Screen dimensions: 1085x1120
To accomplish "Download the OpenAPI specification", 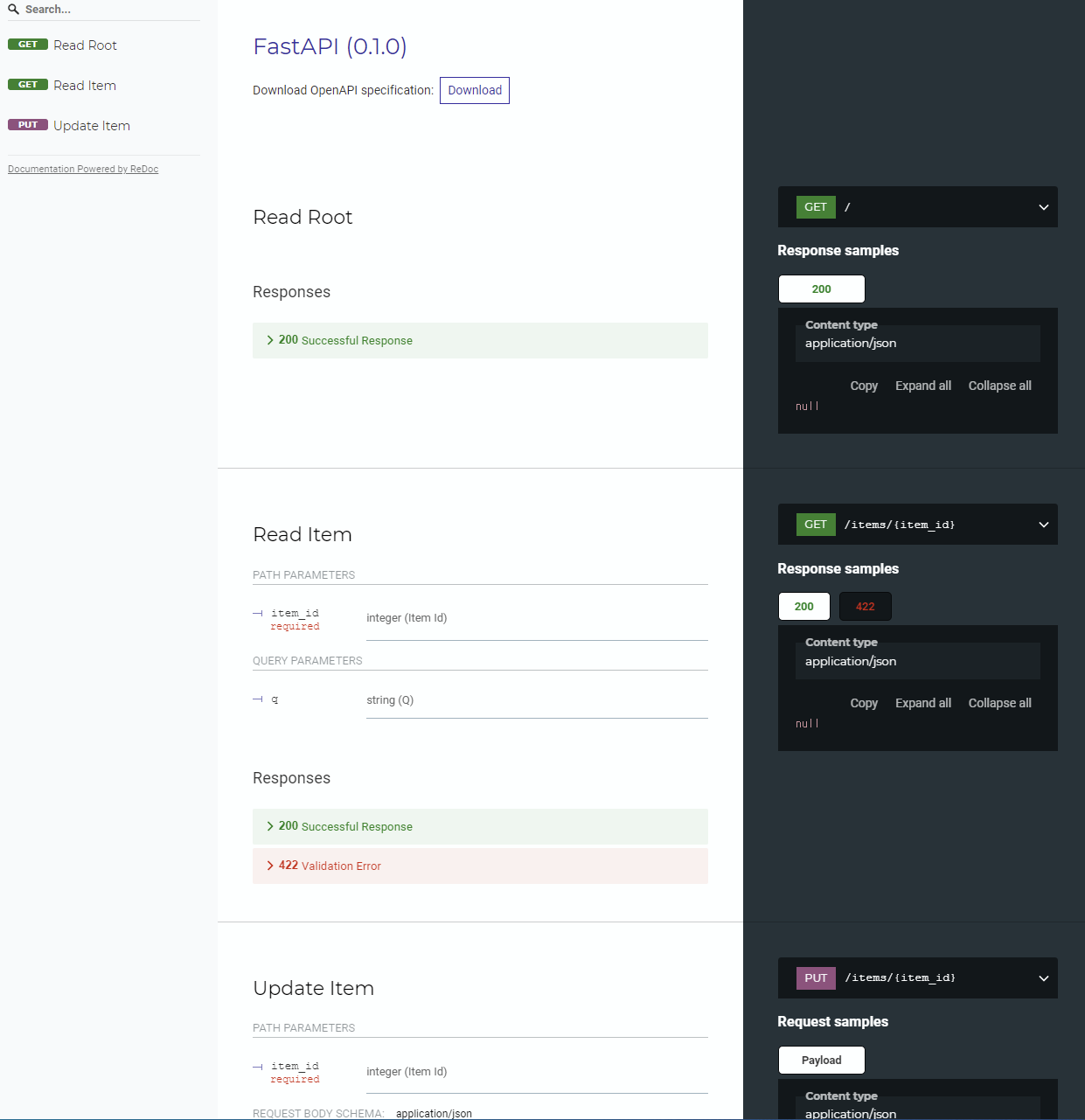I will [475, 90].
